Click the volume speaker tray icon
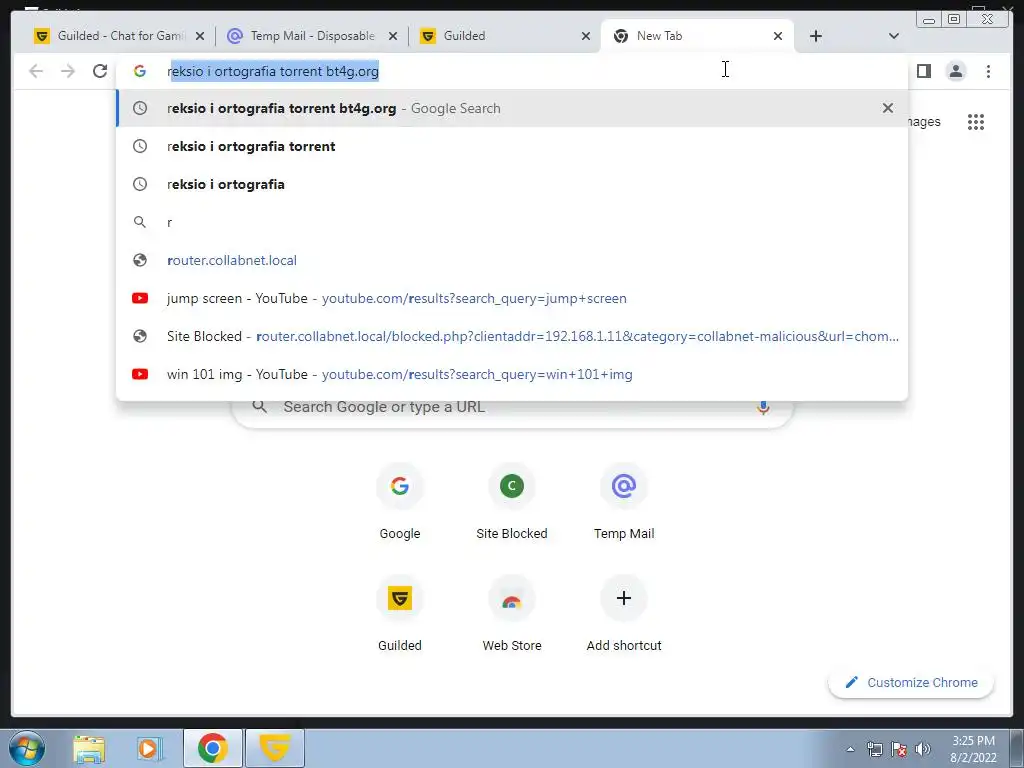1024x768 pixels. pos(923,750)
